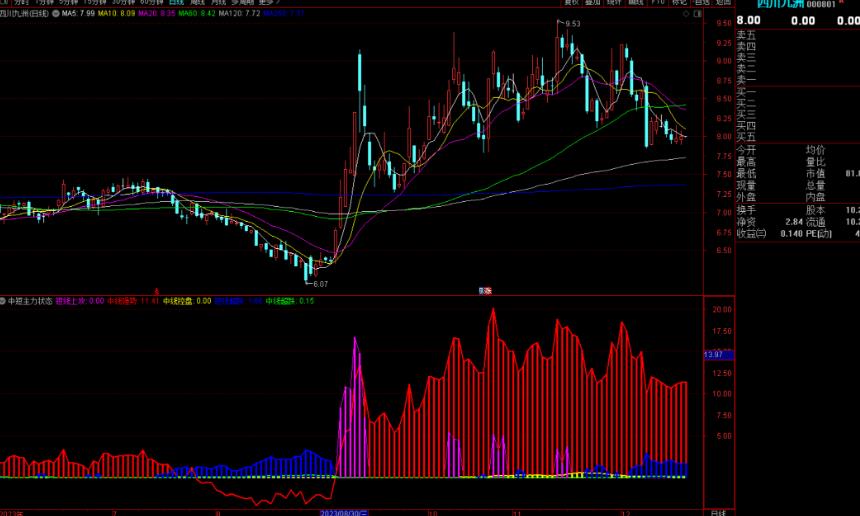
Task: Click the green 0.15 indicator value in legend
Action: (x=307, y=301)
